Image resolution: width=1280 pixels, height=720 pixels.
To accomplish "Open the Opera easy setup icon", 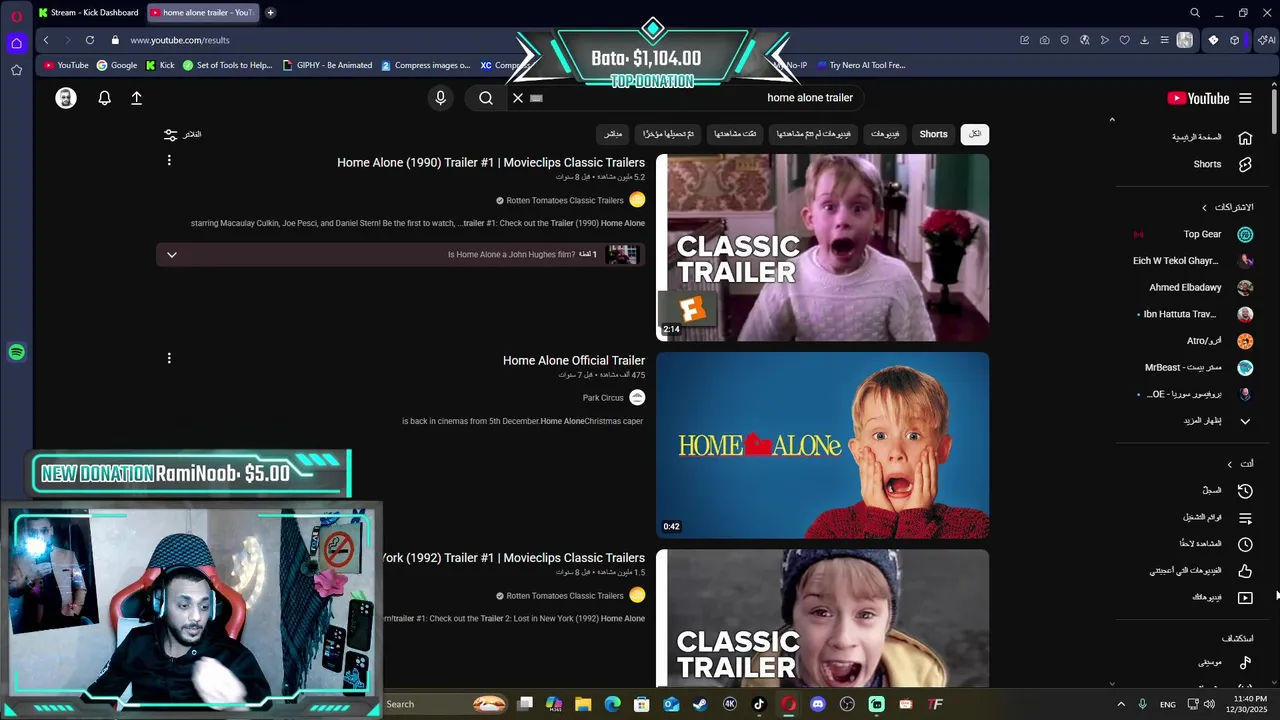I will 1164,40.
